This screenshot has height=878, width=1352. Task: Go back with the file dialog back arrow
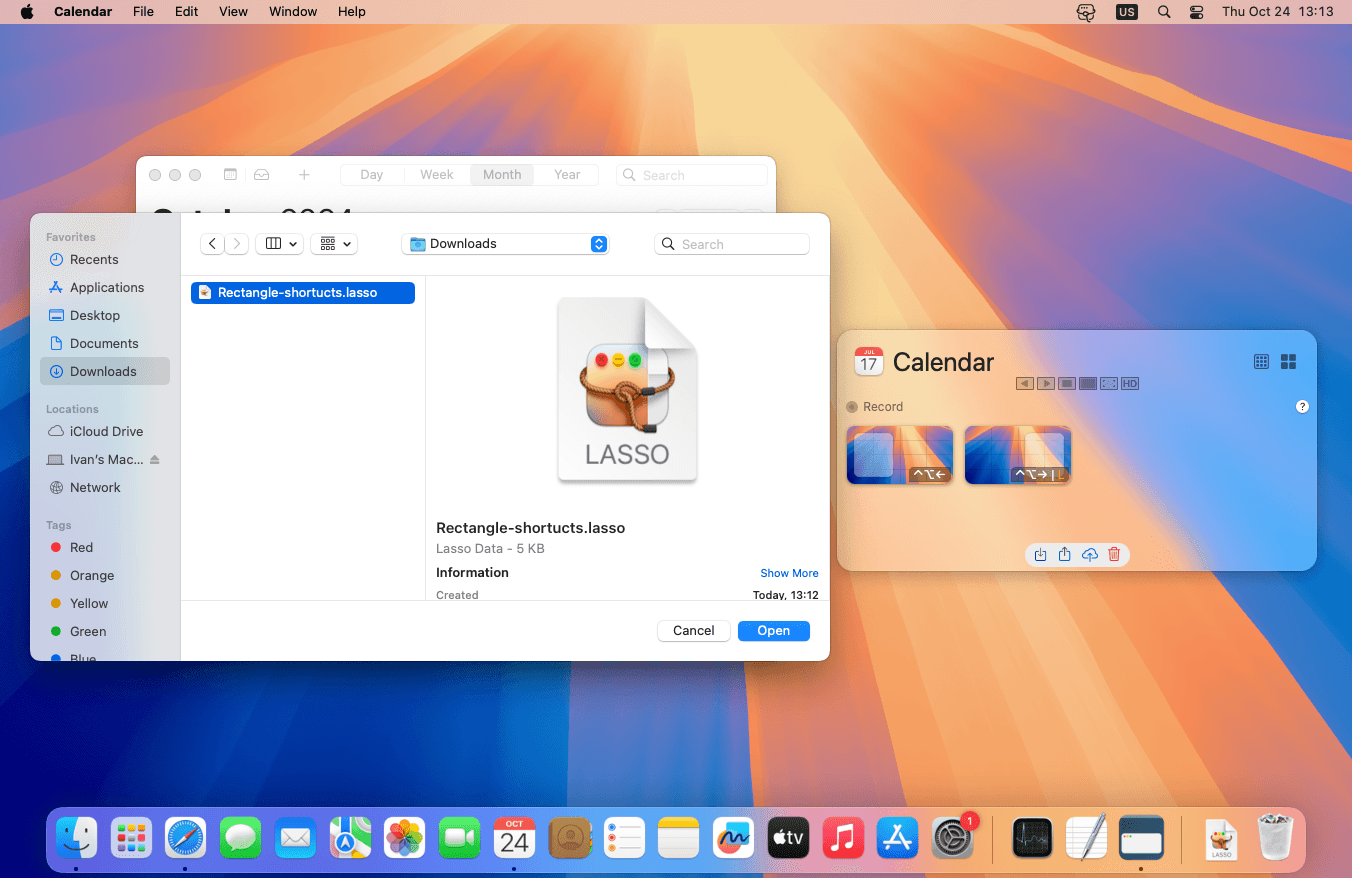(212, 244)
